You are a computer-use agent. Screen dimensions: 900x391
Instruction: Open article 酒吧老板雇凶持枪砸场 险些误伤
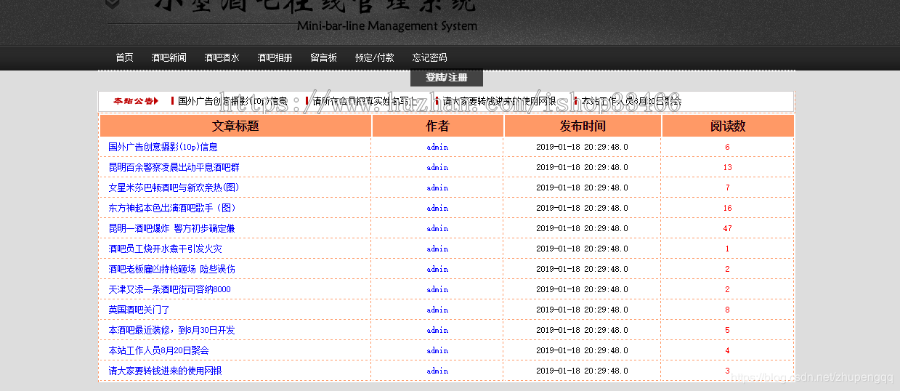click(x=172, y=269)
